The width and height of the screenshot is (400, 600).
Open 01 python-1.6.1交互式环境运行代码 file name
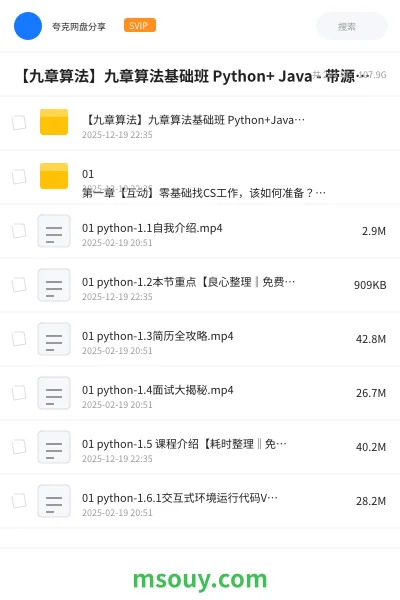(180, 498)
